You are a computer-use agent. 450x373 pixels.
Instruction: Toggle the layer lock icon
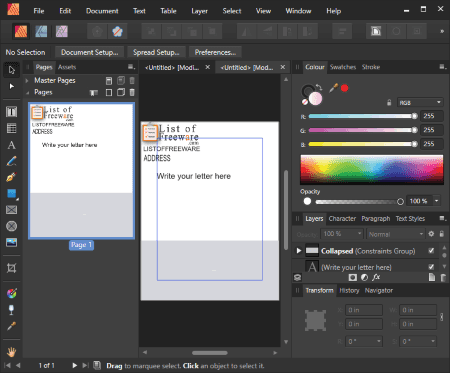pos(442,234)
